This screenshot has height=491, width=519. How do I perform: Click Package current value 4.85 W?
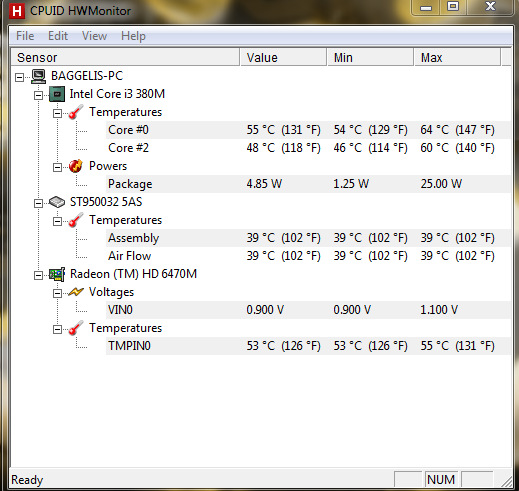pos(264,184)
